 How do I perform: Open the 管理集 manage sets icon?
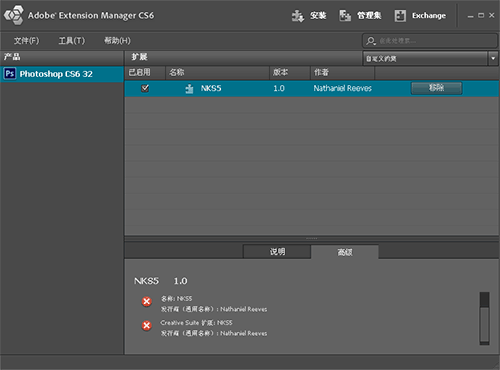point(345,16)
